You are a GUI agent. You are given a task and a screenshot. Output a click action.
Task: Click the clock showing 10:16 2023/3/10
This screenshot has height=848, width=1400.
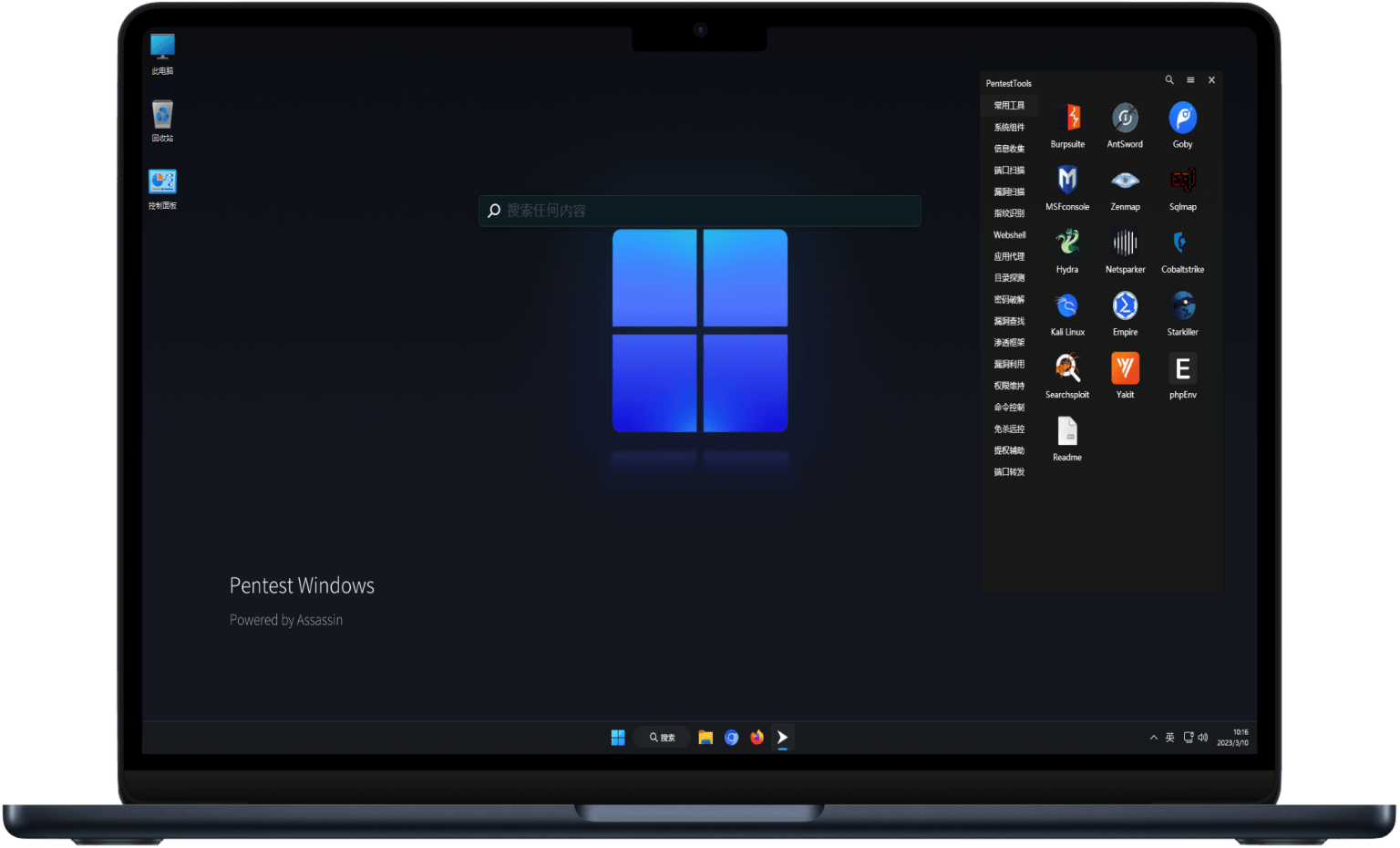tap(1233, 738)
